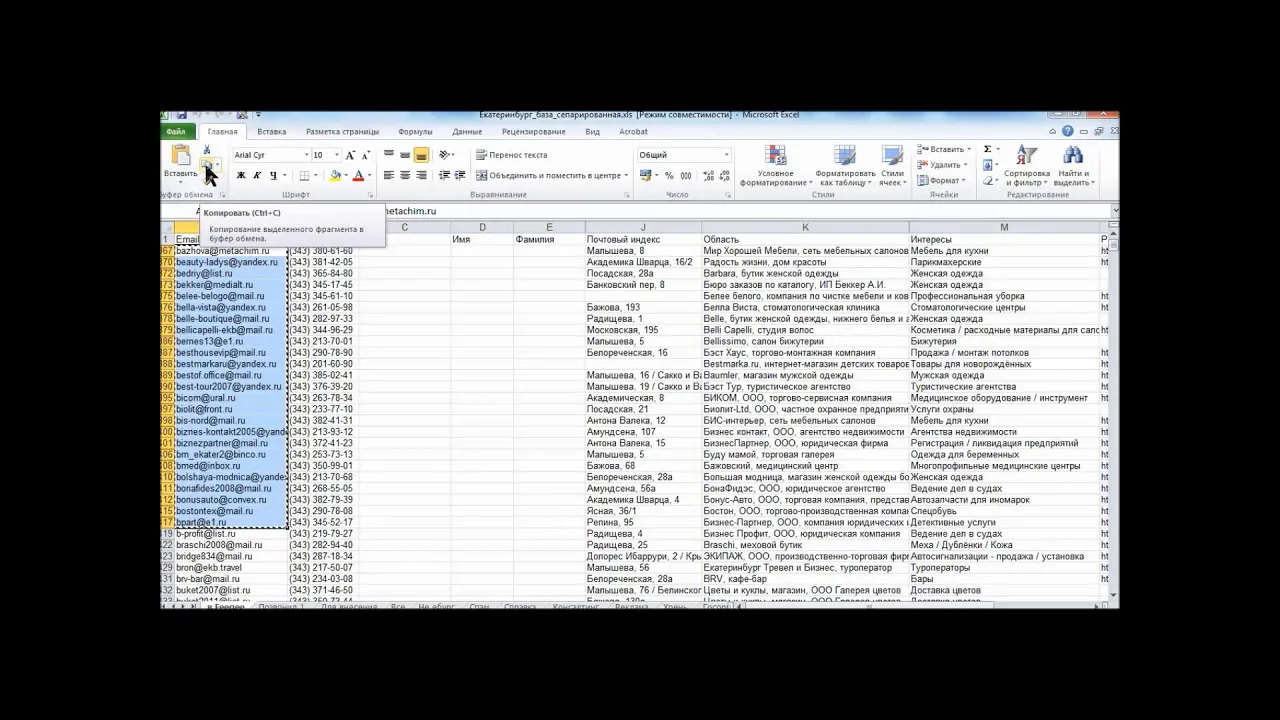The image size is (1280, 720).
Task: Click the increase indent icon
Action: tap(460, 176)
